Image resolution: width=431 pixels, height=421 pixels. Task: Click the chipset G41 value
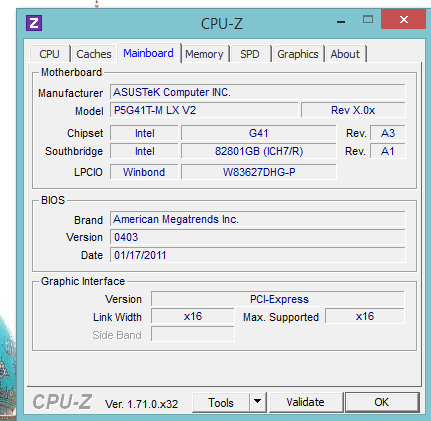(258, 133)
